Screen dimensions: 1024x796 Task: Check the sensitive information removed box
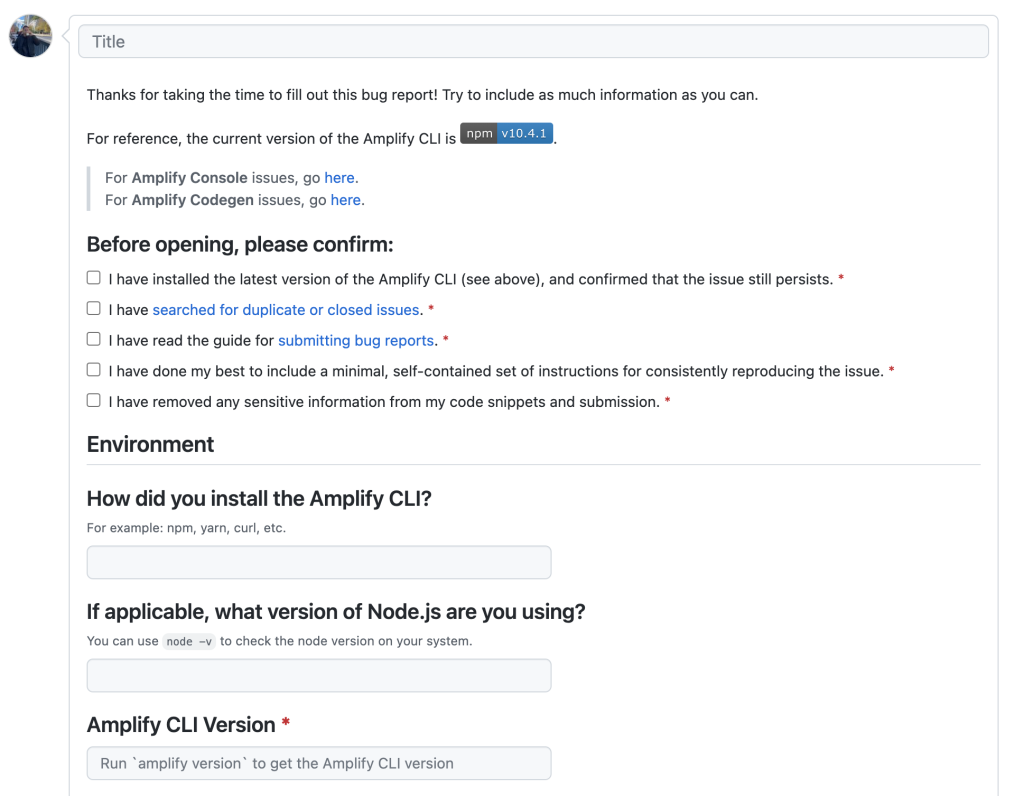click(x=93, y=400)
